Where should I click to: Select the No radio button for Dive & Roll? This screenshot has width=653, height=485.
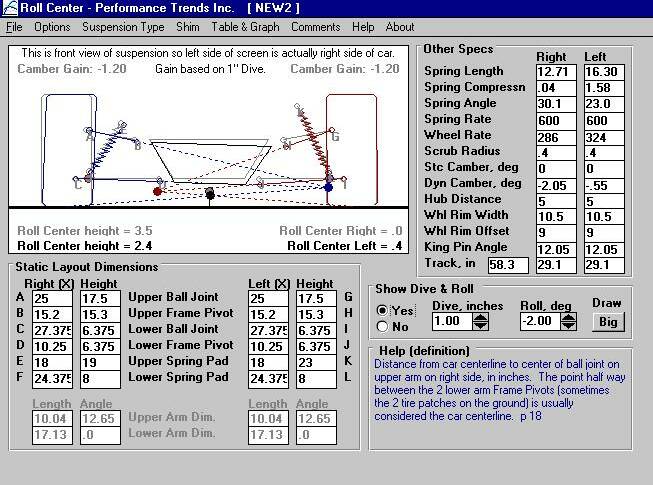[x=382, y=326]
